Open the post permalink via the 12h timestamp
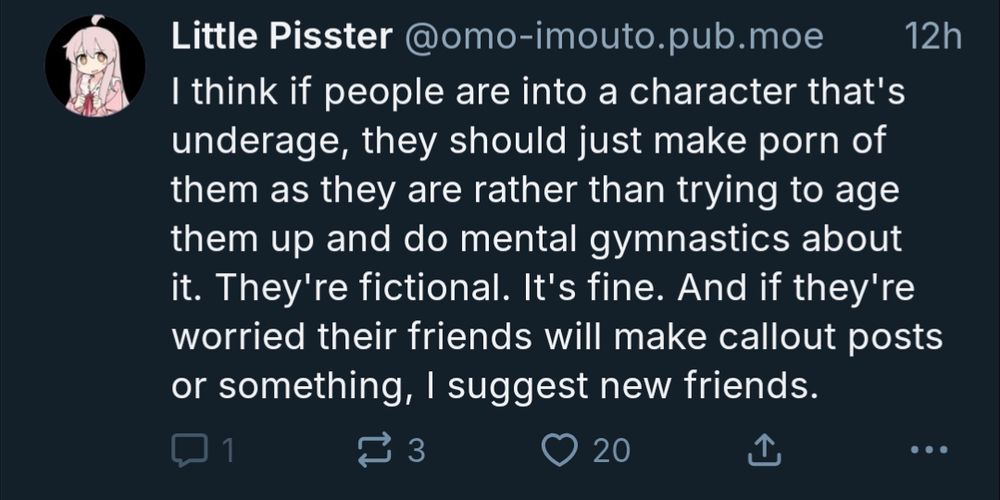The image size is (1000, 500). click(x=931, y=37)
